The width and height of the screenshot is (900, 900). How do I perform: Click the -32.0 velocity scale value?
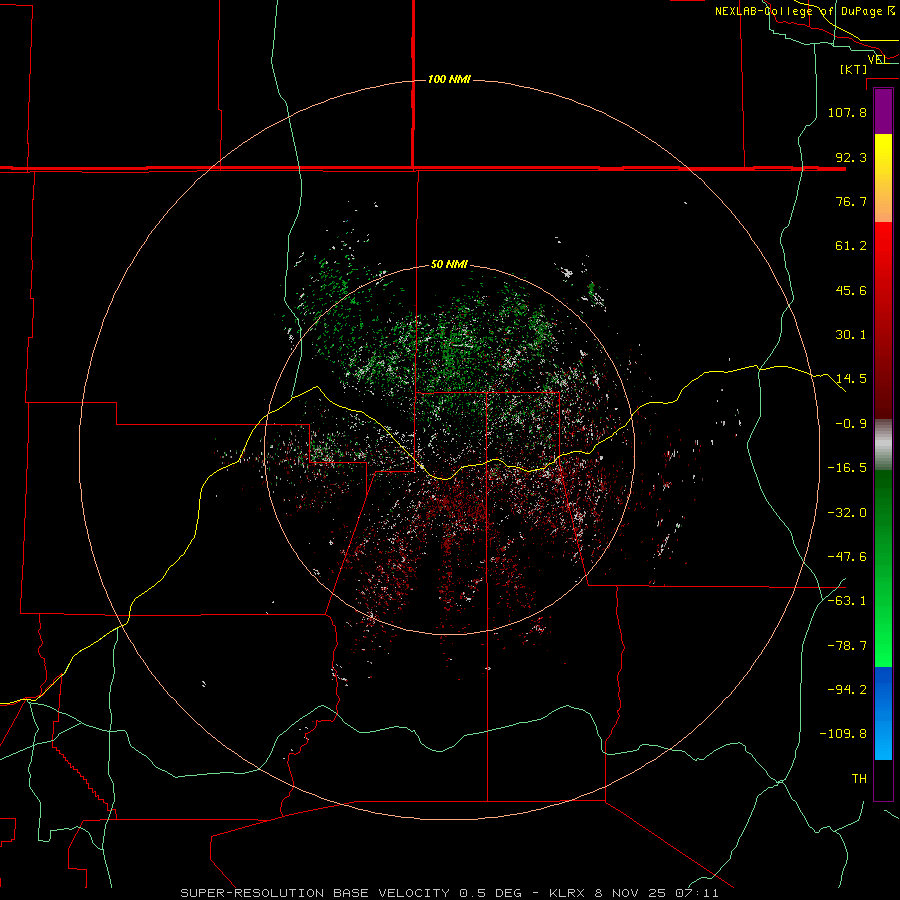pyautogui.click(x=847, y=512)
